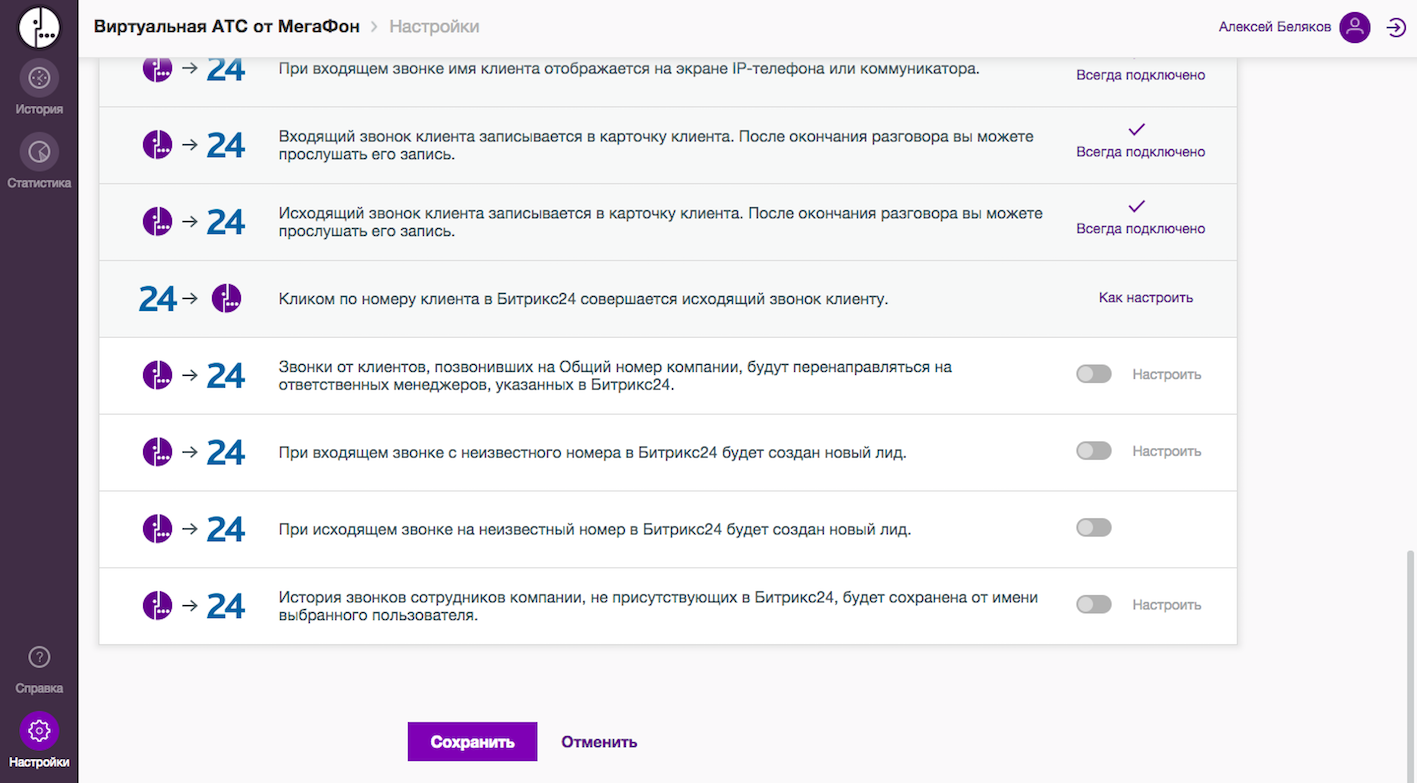This screenshot has width=1417, height=783.
Task: Click description about IP-телефона client name
Action: point(629,69)
